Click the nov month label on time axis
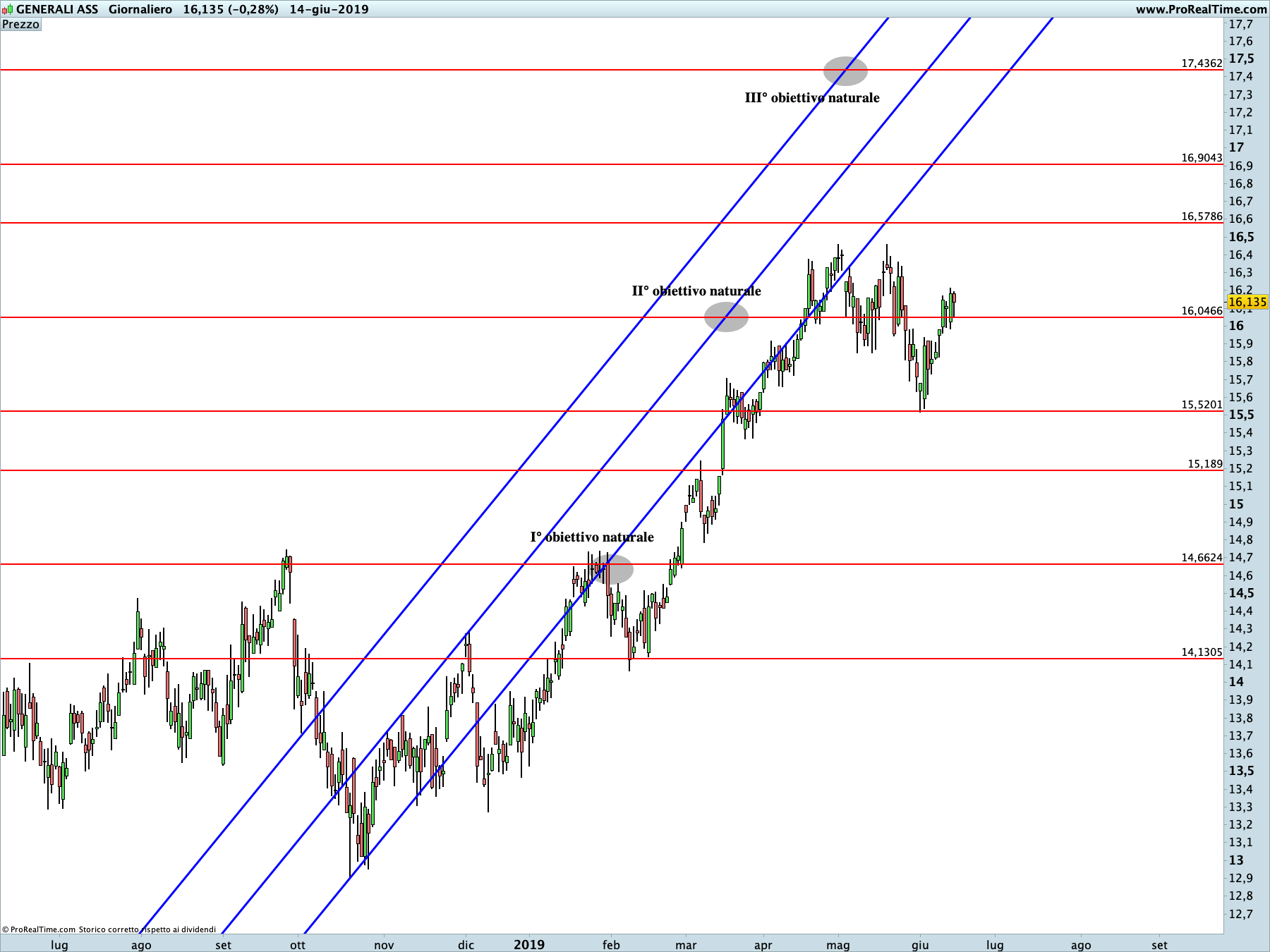The height and width of the screenshot is (952, 1270). pos(384,945)
